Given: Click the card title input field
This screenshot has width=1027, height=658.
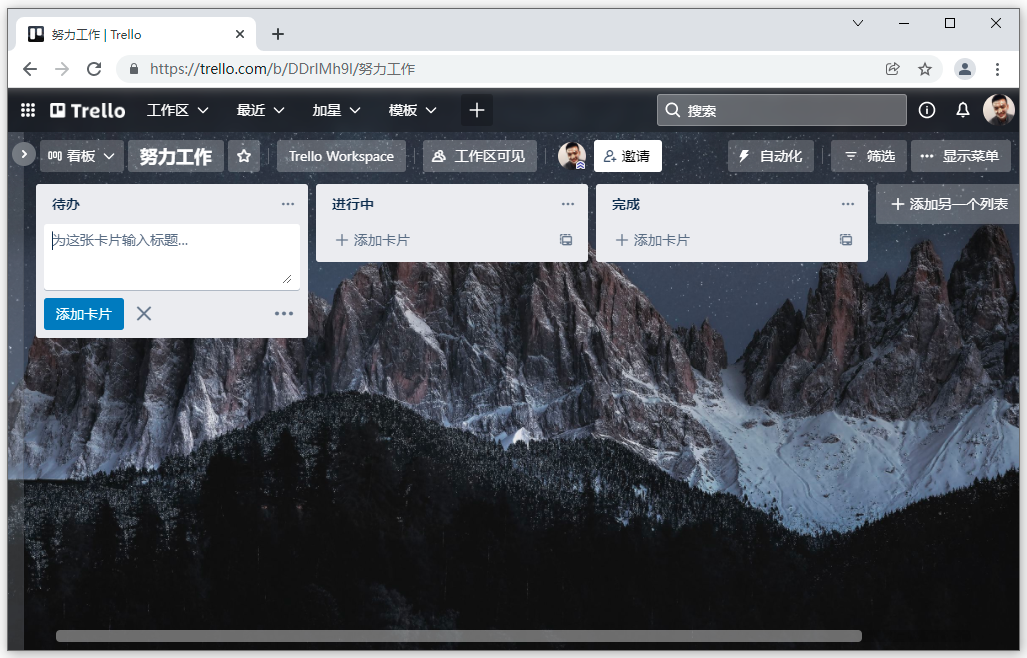Looking at the screenshot, I should (x=171, y=255).
